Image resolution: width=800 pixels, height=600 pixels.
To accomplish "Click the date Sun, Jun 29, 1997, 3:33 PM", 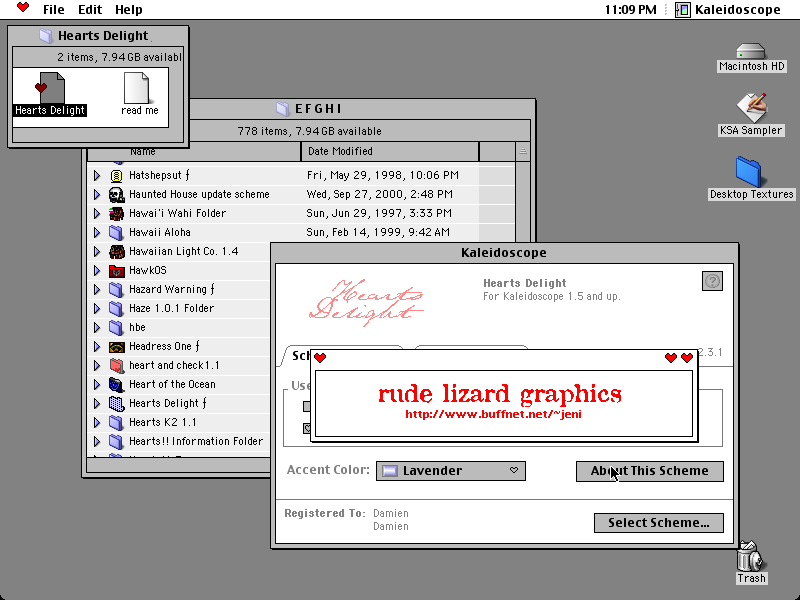I will pos(379,213).
